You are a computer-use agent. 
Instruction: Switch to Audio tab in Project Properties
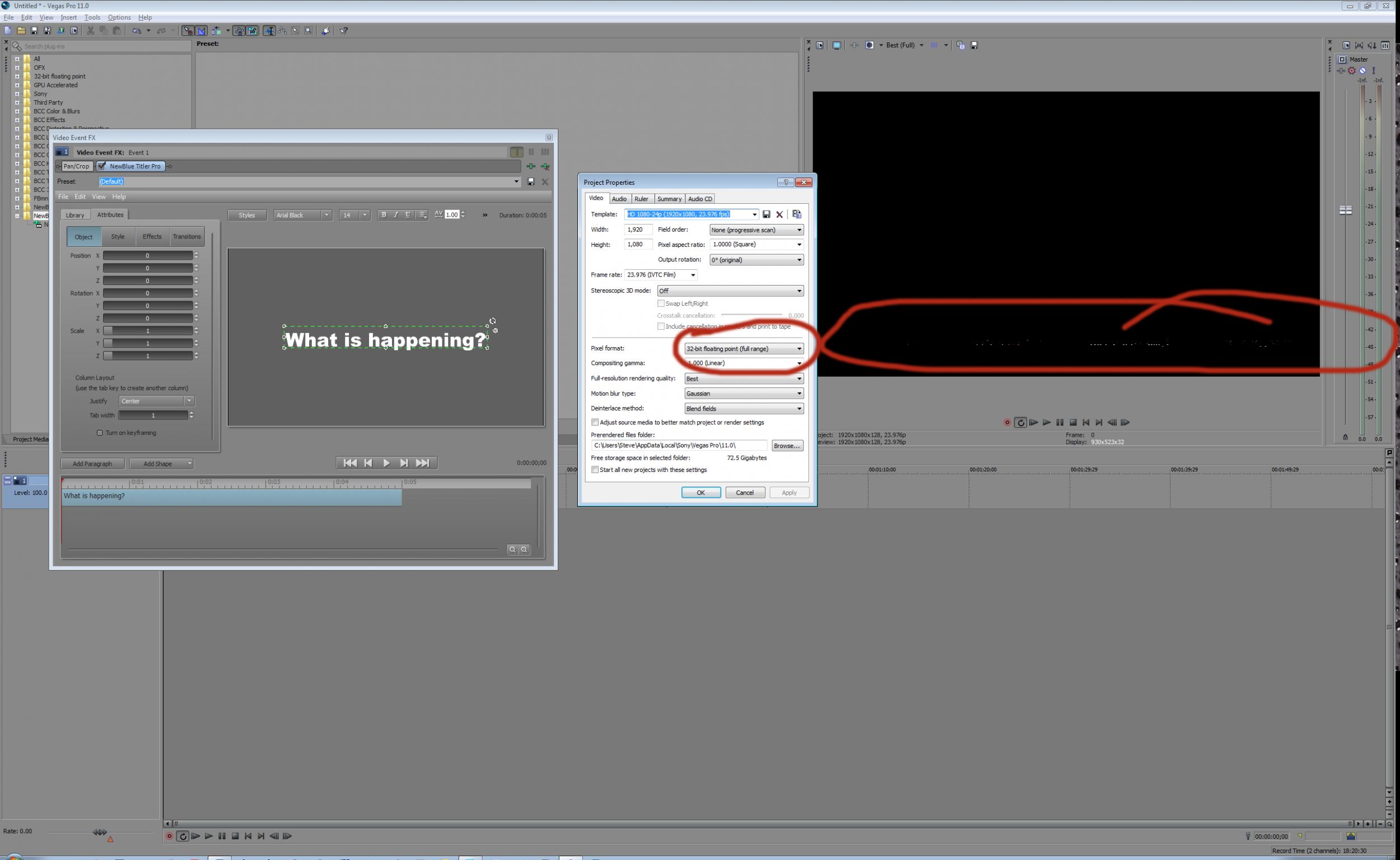pos(619,199)
